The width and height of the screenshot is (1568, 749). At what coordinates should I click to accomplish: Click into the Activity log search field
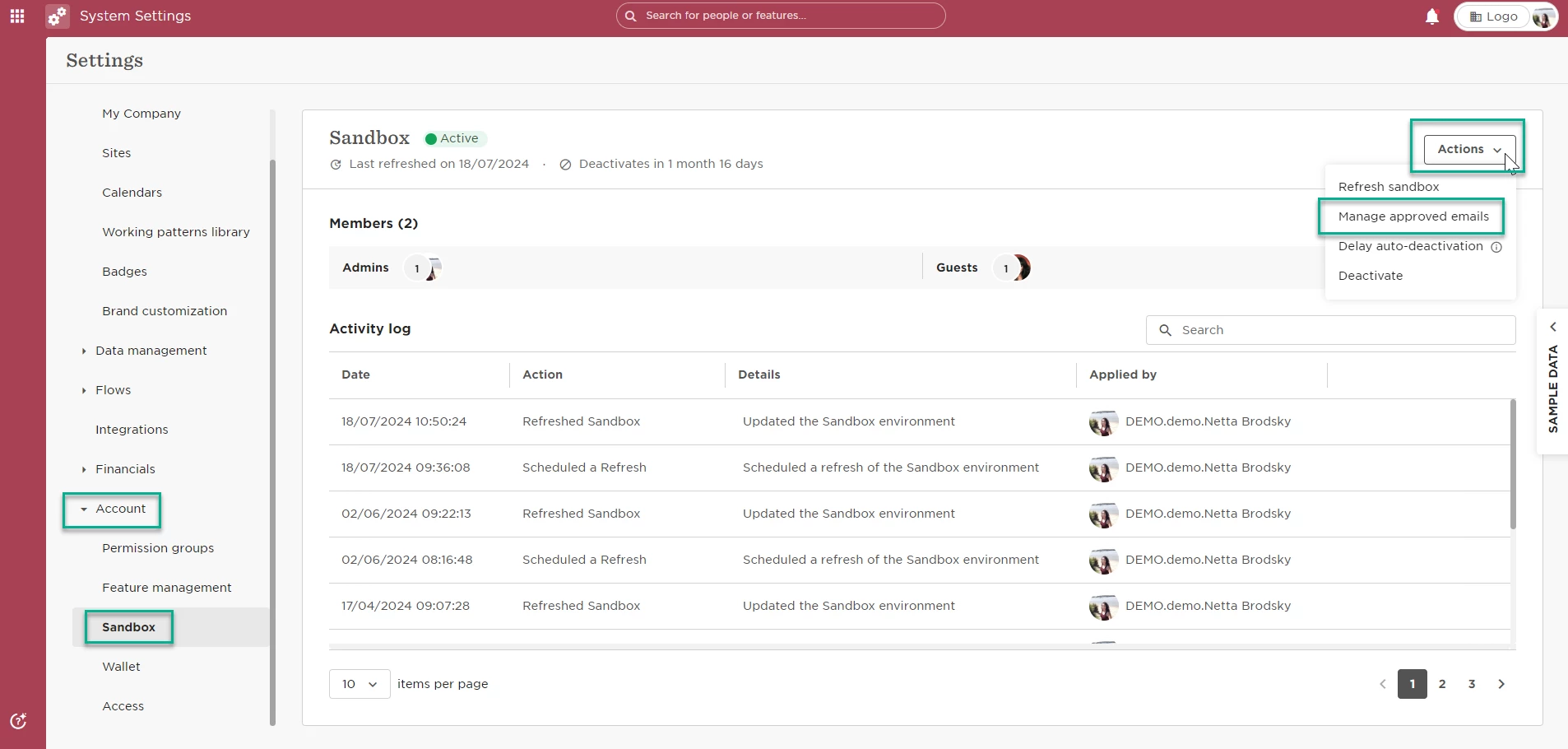[x=1330, y=330]
